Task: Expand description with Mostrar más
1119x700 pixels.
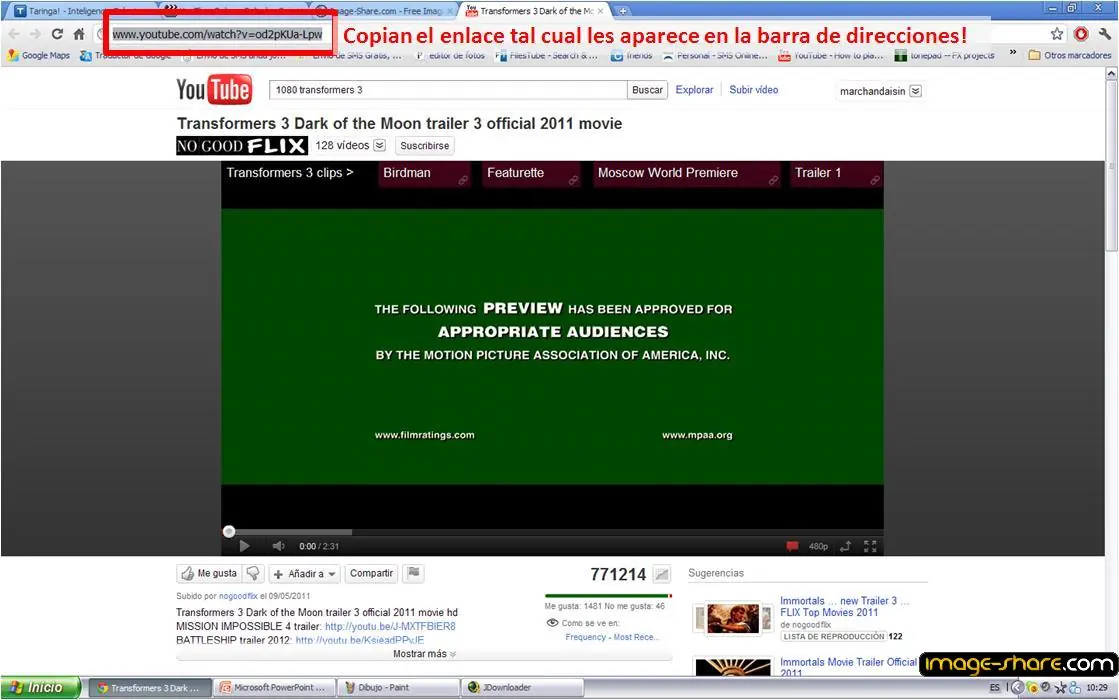Action: click(425, 654)
